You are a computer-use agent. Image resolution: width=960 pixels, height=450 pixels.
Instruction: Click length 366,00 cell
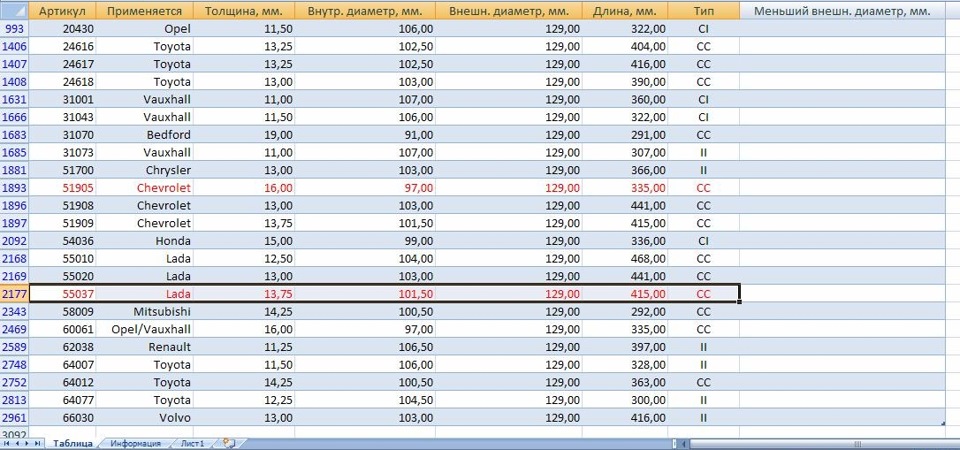(625, 170)
